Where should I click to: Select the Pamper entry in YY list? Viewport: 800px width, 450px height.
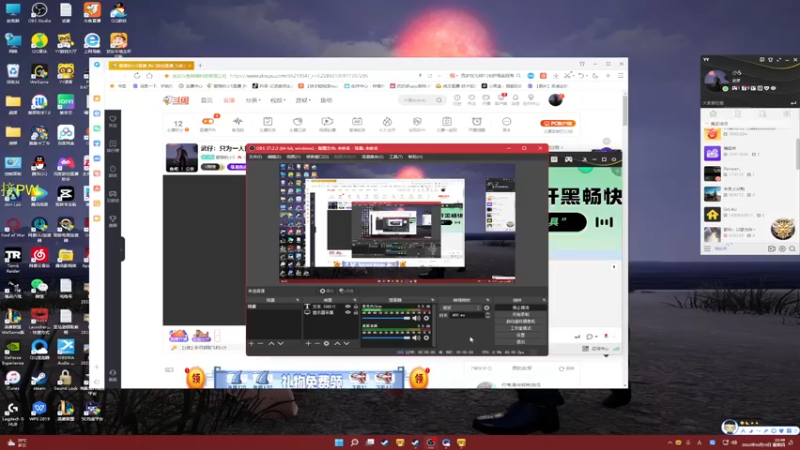tap(748, 173)
